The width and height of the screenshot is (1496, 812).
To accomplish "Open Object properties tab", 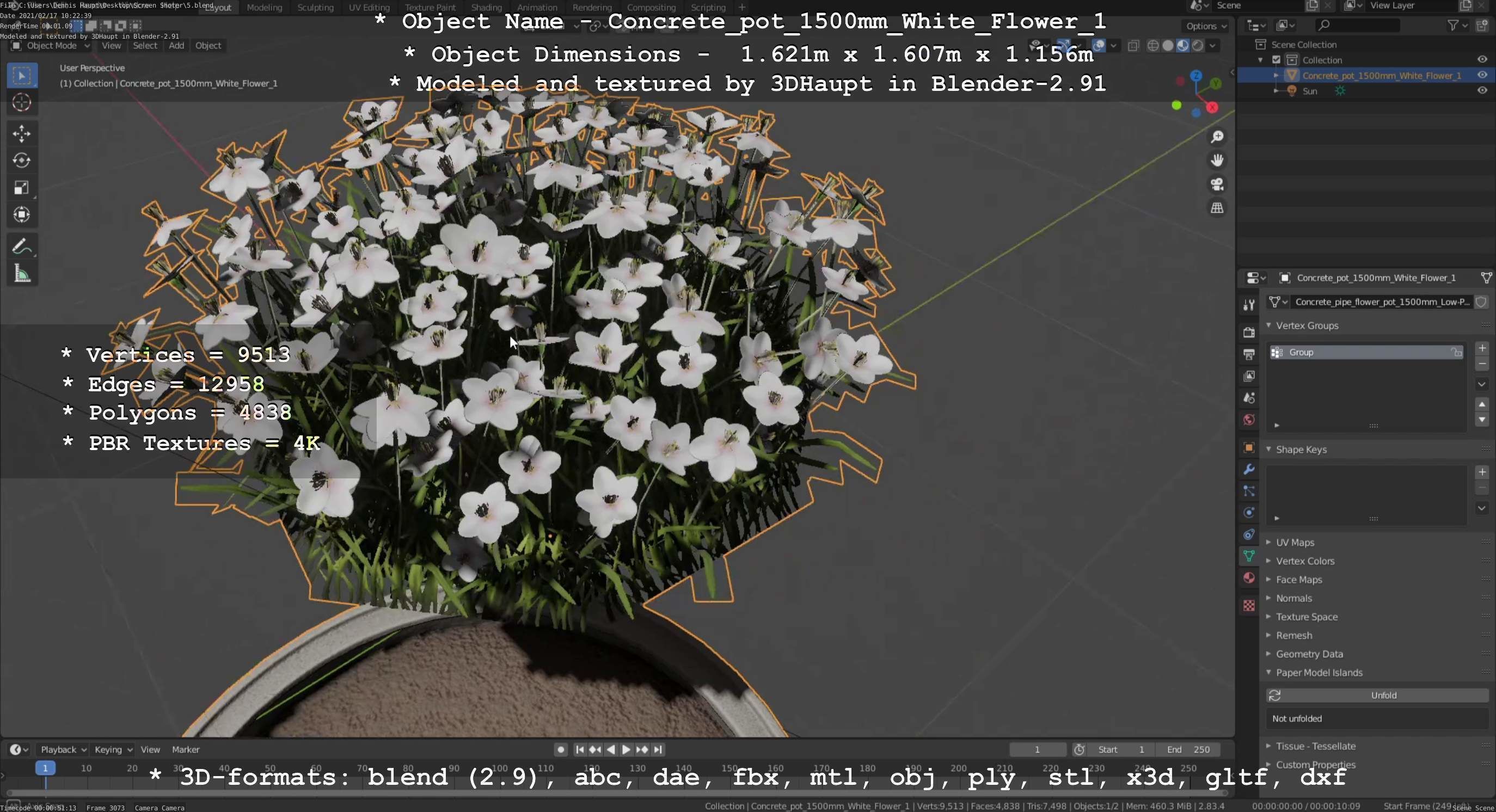I will pos(1249,447).
